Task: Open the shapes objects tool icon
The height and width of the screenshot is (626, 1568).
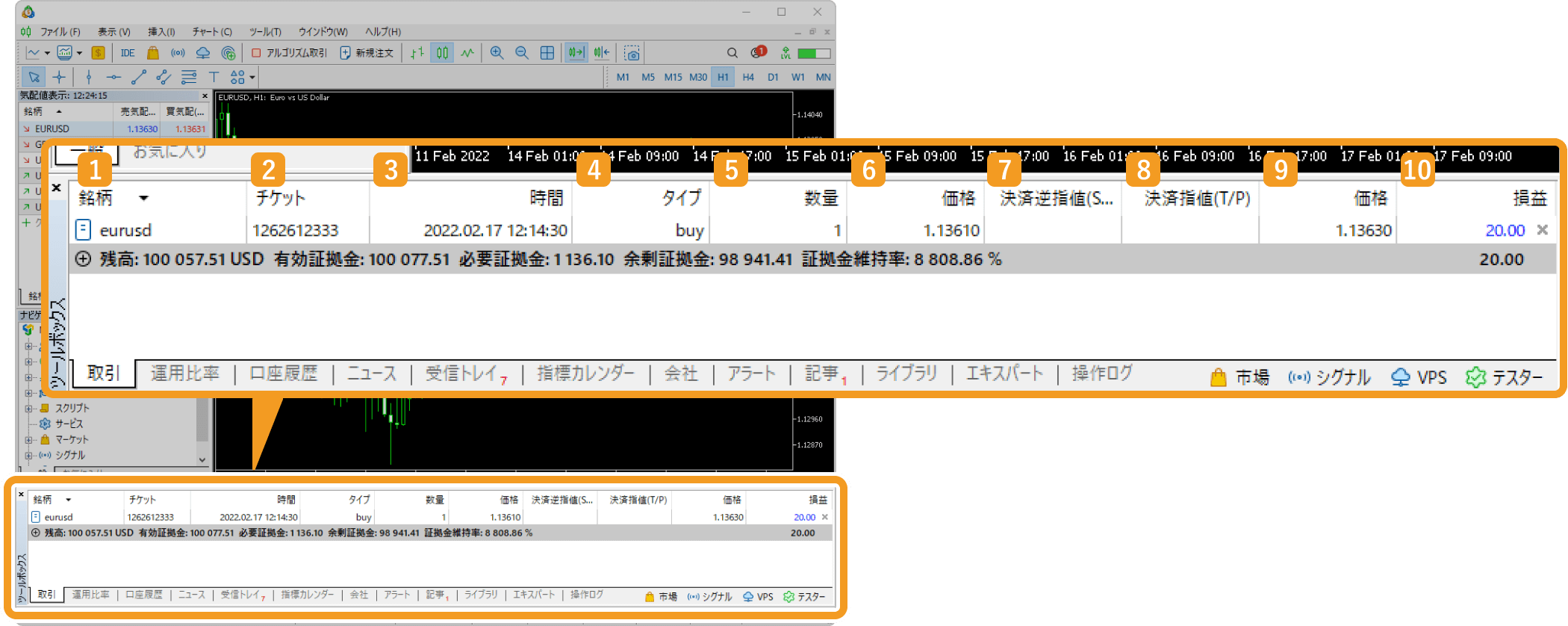Action: (x=237, y=77)
